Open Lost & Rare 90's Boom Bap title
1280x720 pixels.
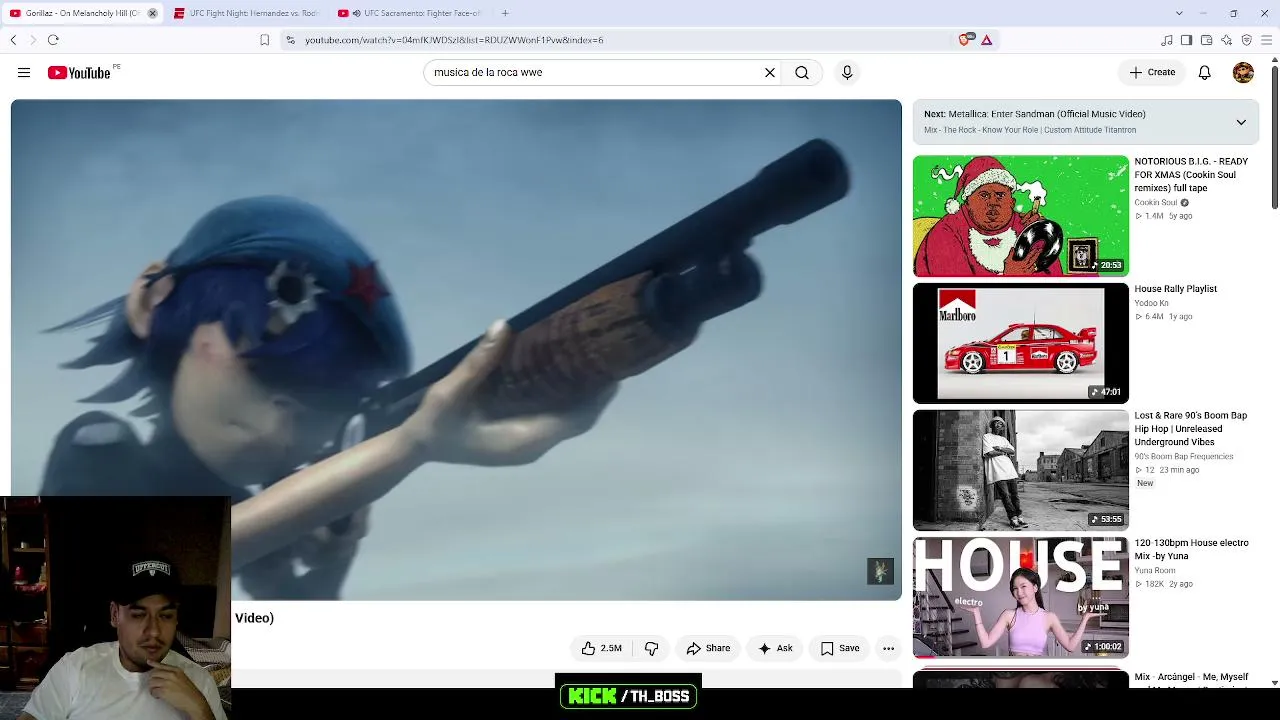(x=1190, y=428)
